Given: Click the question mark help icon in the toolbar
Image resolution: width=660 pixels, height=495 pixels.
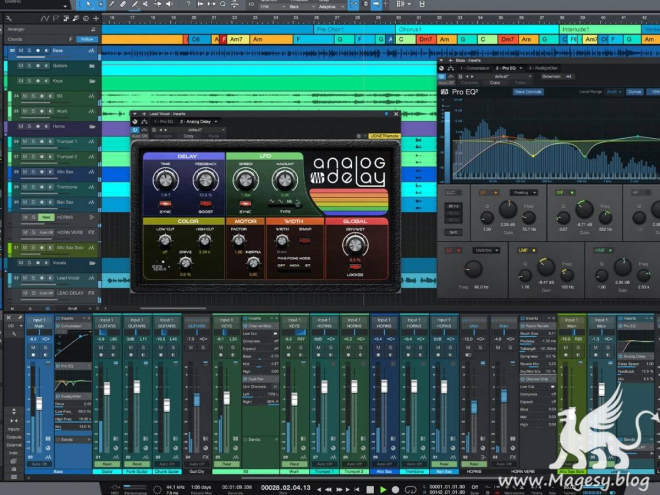Looking at the screenshot, I should pyautogui.click(x=188, y=4).
